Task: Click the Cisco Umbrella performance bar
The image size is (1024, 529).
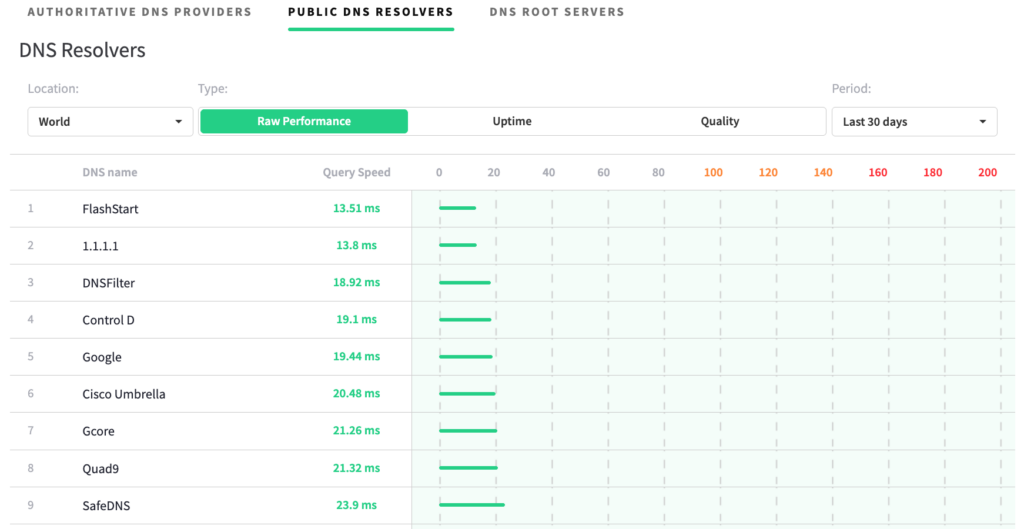Action: [467, 393]
